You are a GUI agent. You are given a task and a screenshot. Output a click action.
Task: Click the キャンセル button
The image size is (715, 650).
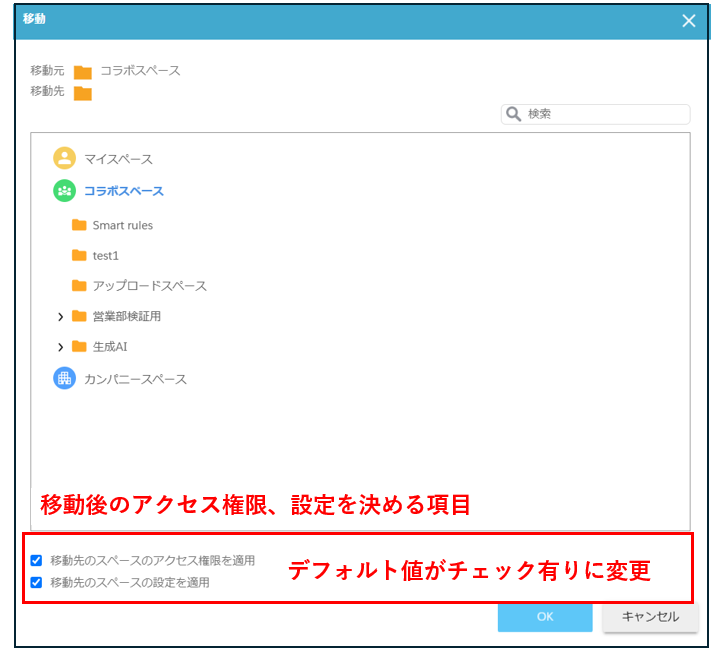(x=650, y=617)
